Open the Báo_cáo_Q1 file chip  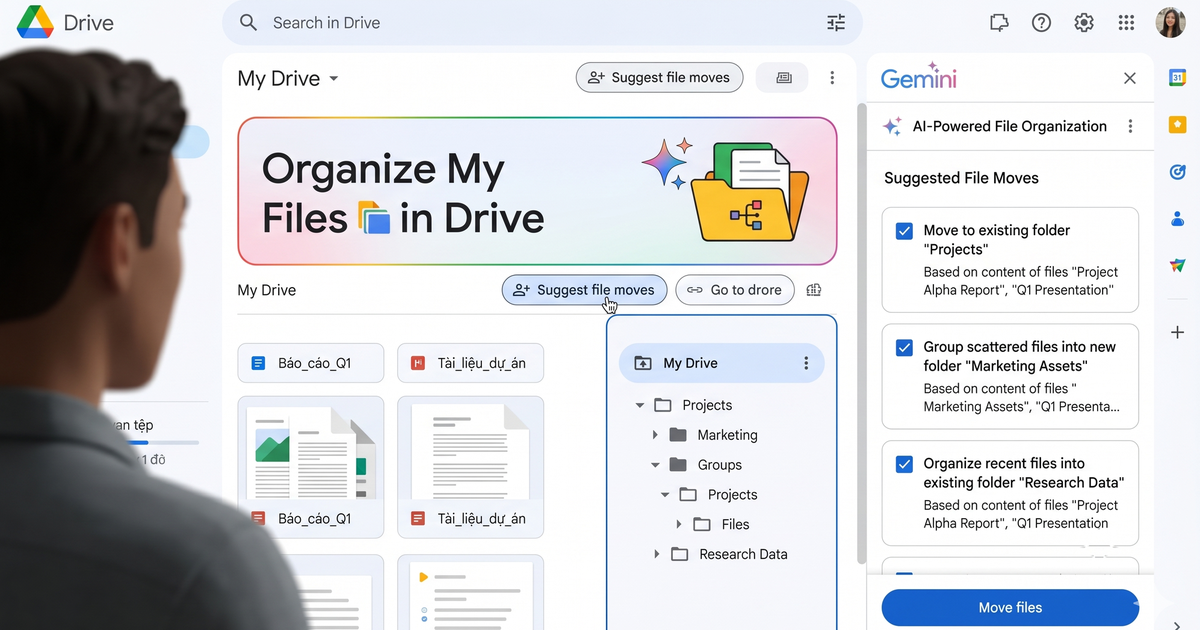click(310, 363)
